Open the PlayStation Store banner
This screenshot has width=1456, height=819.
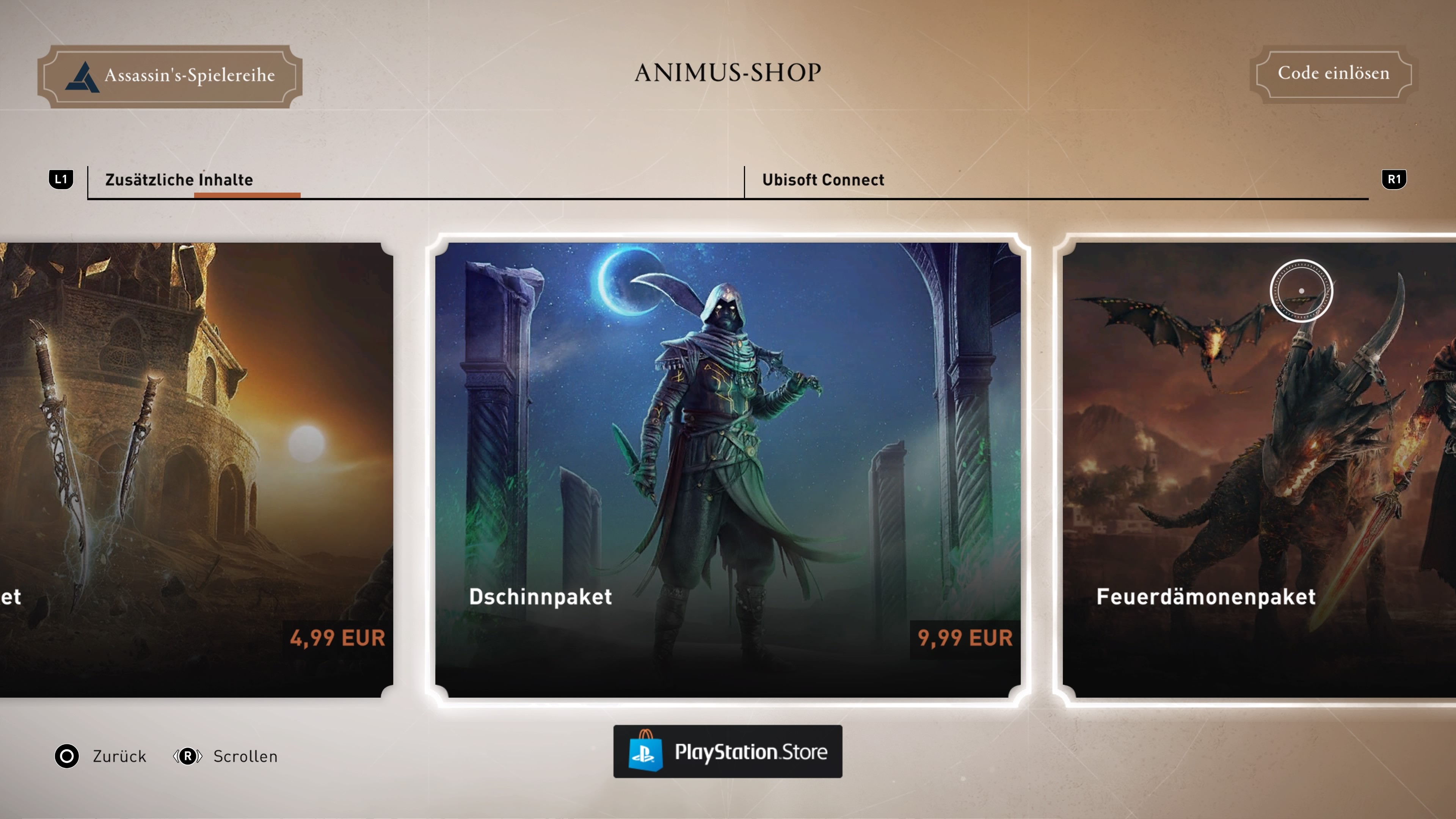728,751
